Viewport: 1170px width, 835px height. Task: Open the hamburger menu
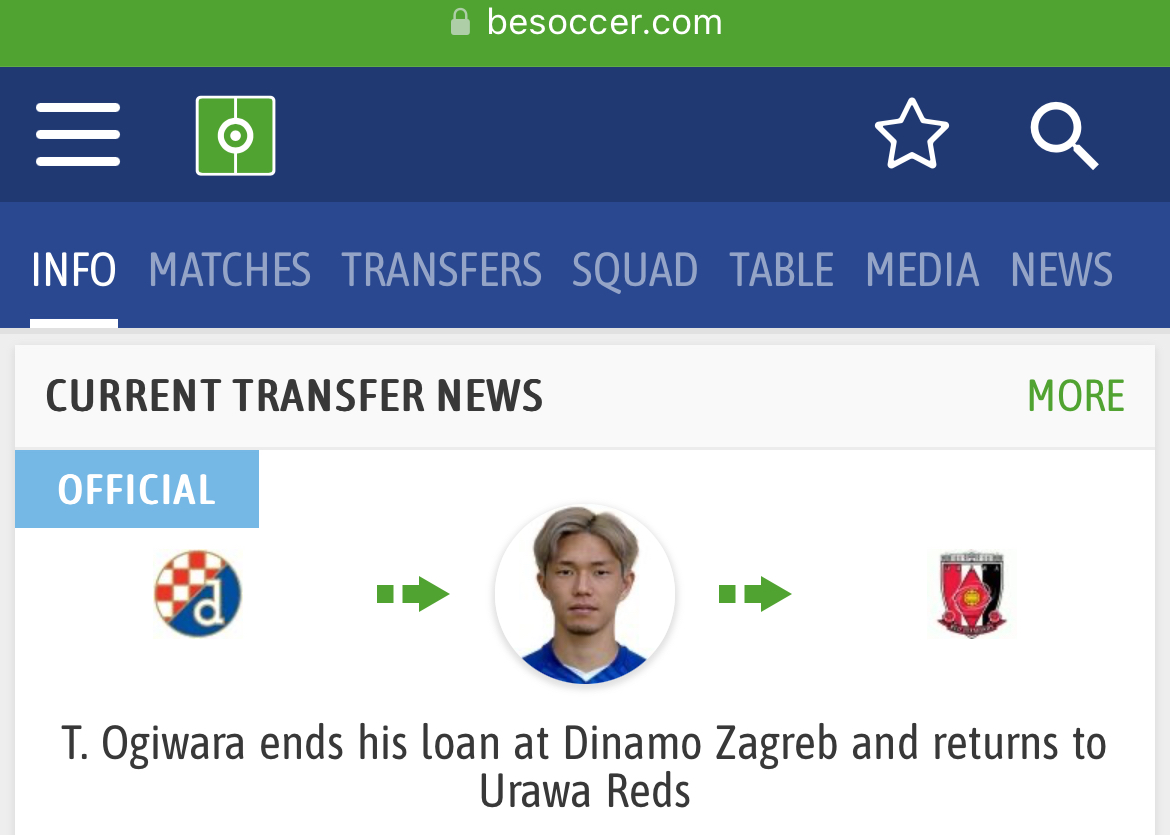pos(78,134)
